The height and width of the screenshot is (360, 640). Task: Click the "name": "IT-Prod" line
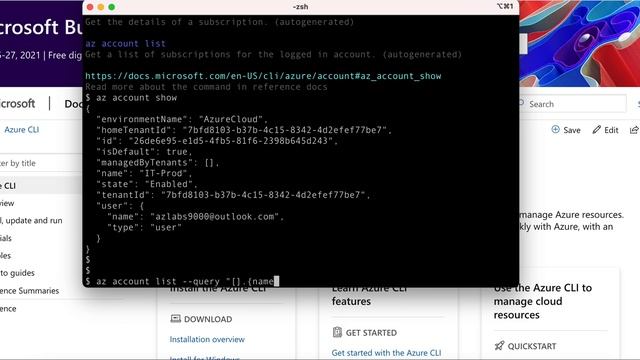coord(144,173)
